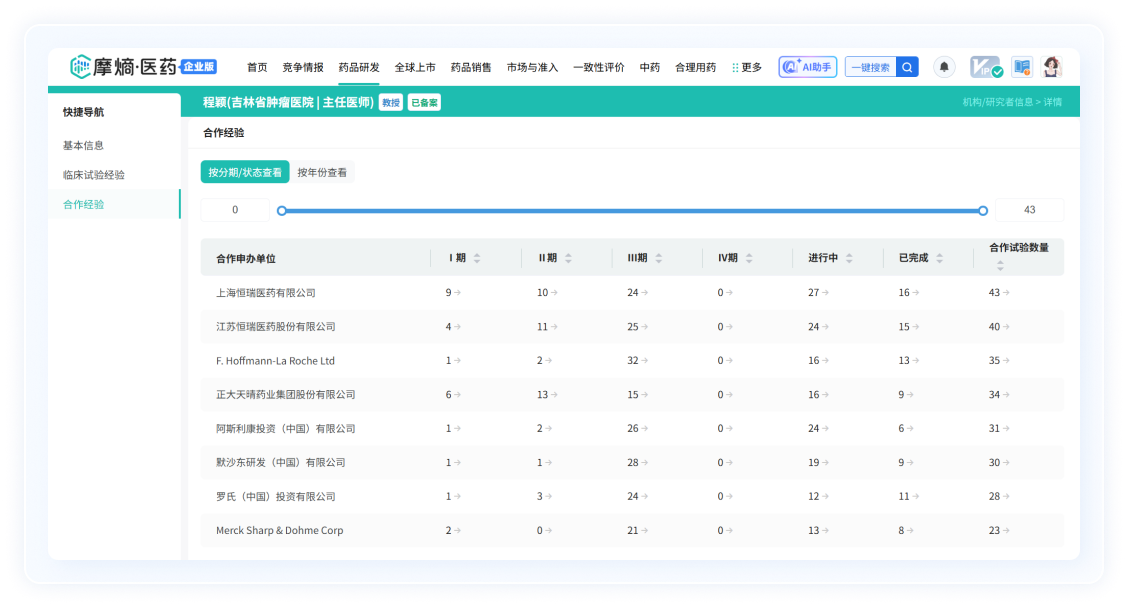Open 罗氏(中国) 已完成 count 11
The width and height of the screenshot is (1128, 608).
[909, 496]
